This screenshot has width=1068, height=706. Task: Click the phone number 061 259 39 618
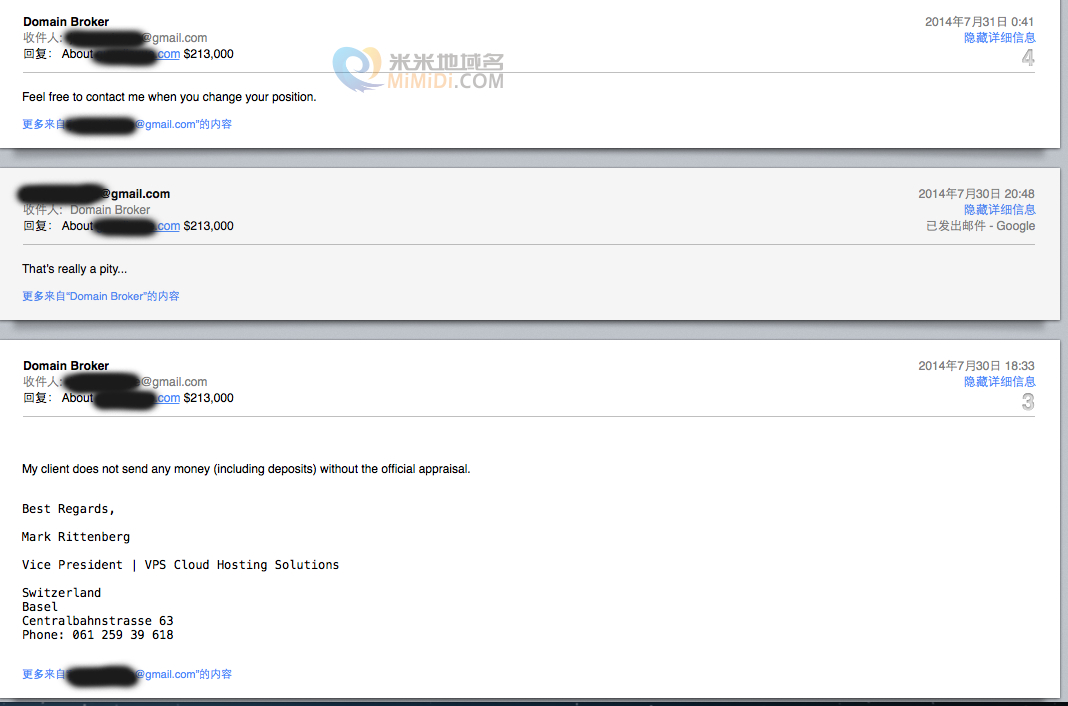[122, 635]
